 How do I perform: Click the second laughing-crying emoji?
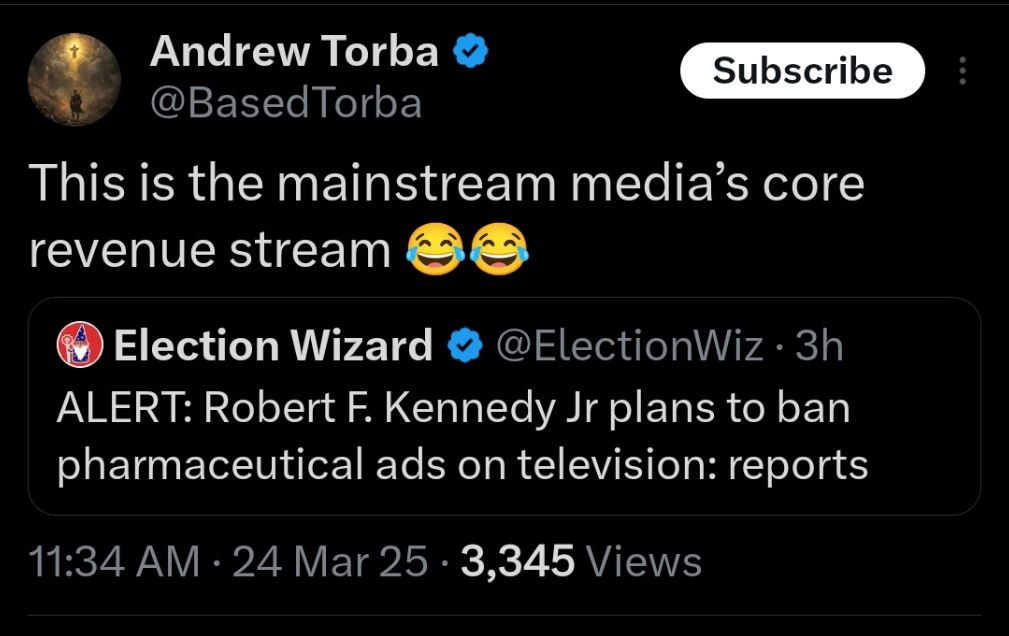coord(499,249)
